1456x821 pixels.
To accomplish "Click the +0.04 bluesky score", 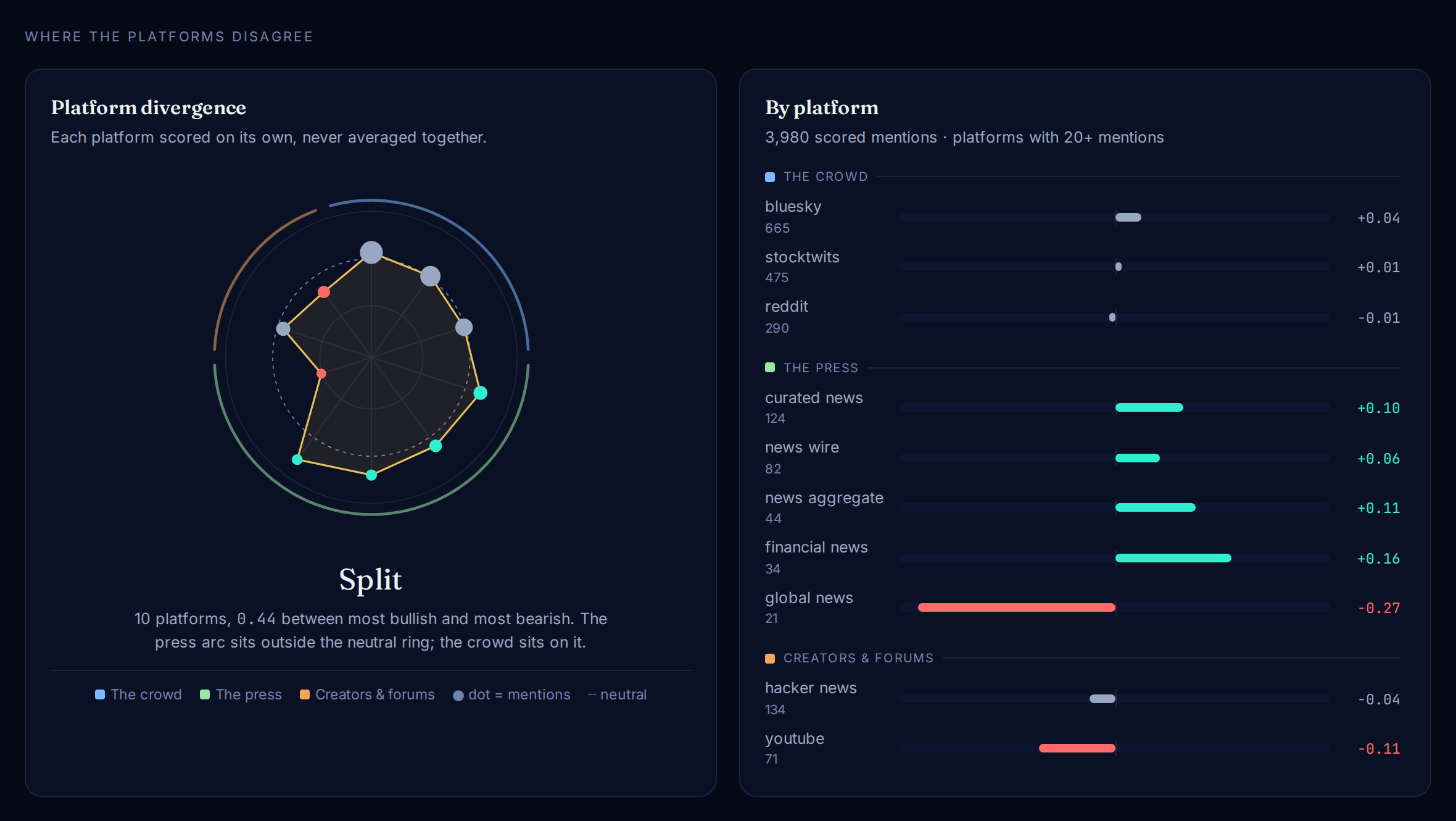I will pos(1379,218).
